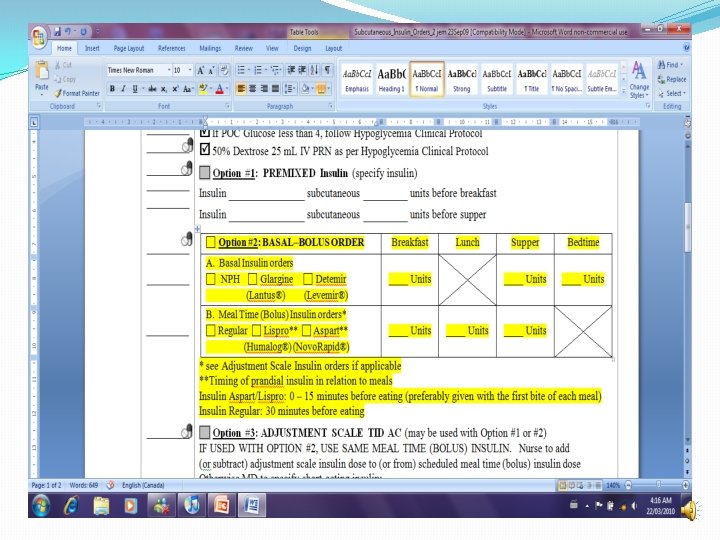Check the Aspart checkbox
Viewport: 720px width, 540px height.
[306, 330]
